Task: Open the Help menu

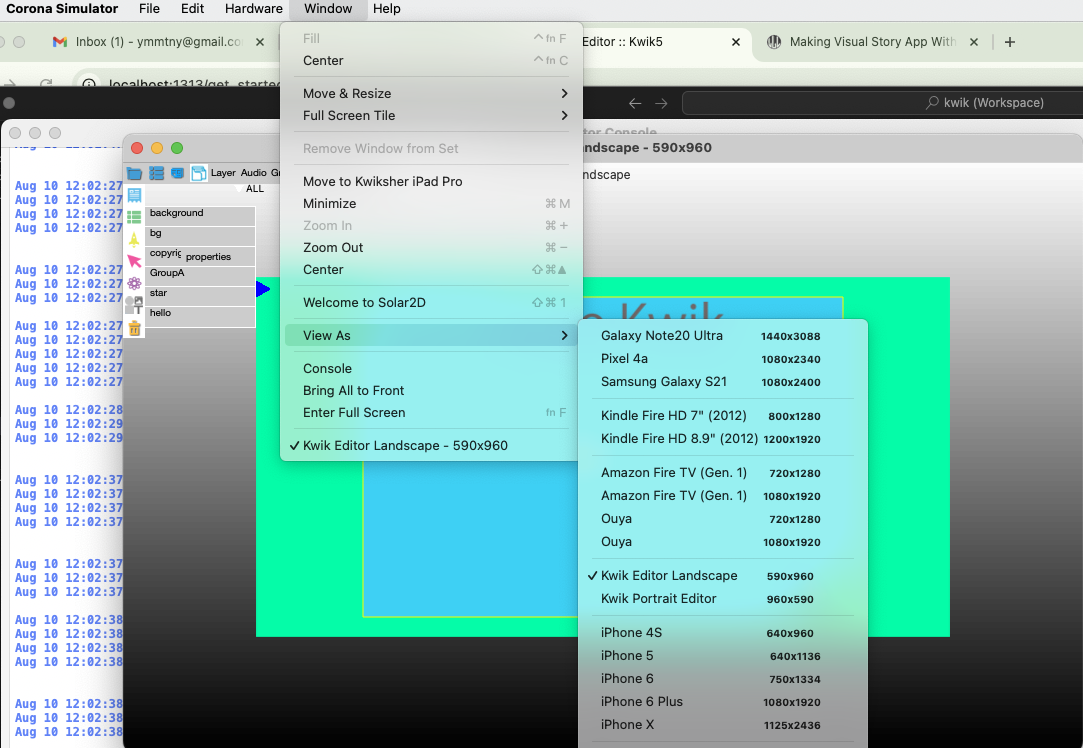Action: point(387,9)
